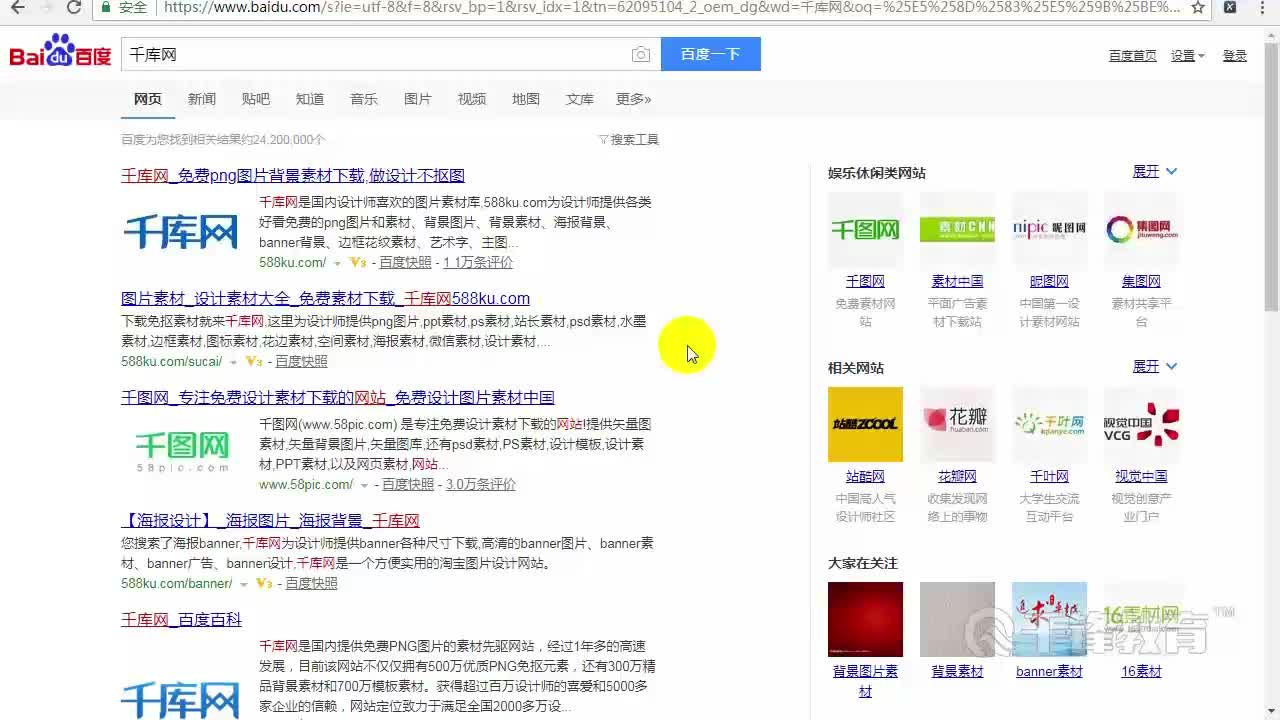Image resolution: width=1280 pixels, height=720 pixels.
Task: Switch to the 图片 tab
Action: click(x=418, y=98)
